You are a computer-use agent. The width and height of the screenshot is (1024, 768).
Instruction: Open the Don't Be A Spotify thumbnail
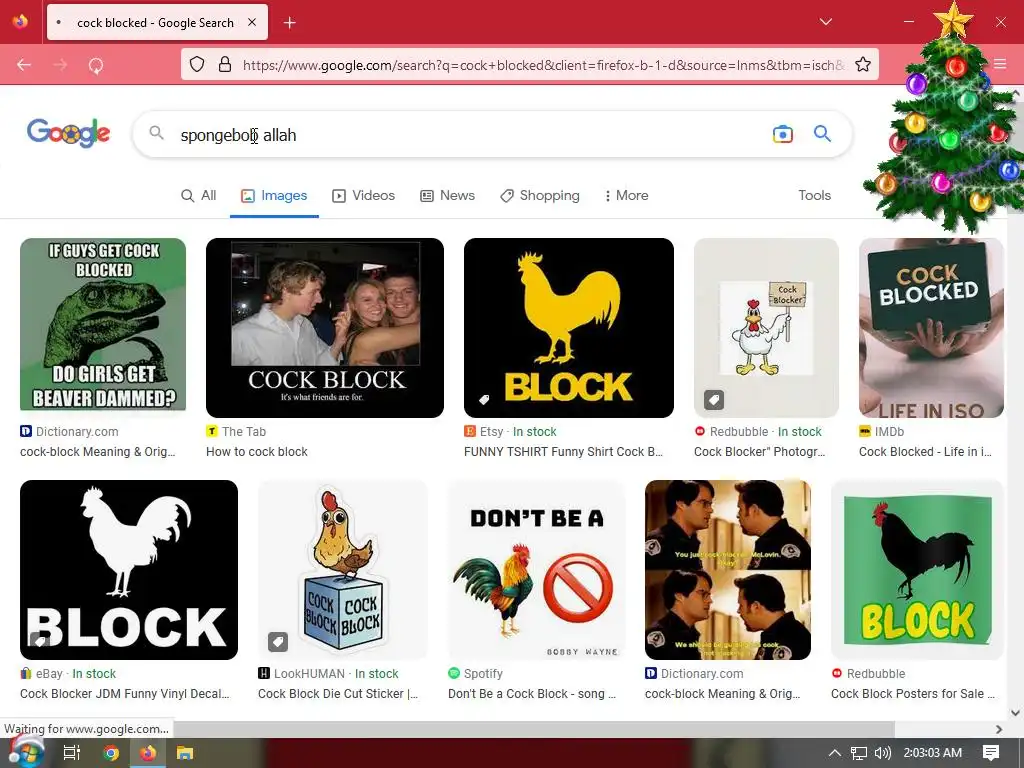536,569
